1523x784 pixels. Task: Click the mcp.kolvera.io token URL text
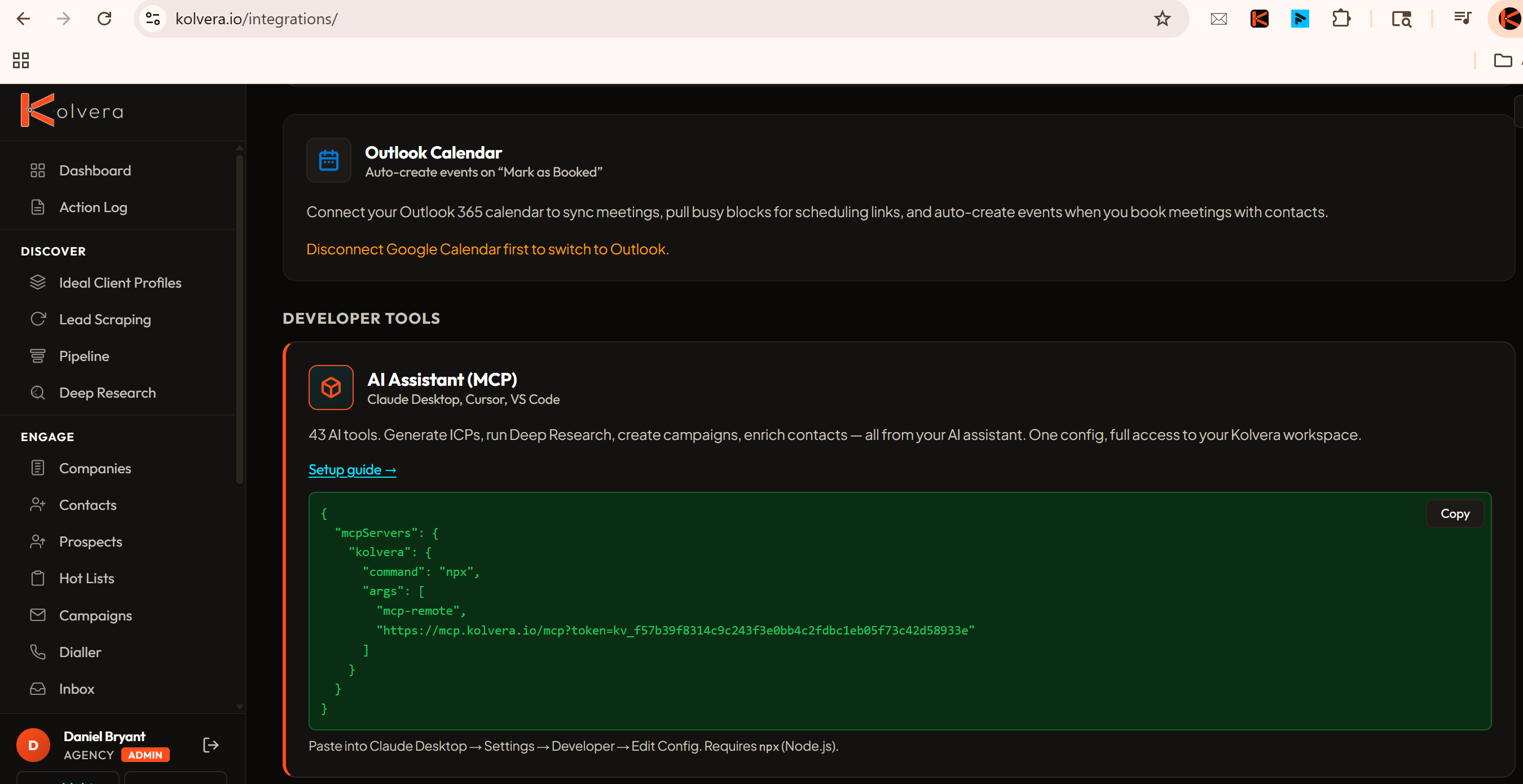[x=675, y=630]
